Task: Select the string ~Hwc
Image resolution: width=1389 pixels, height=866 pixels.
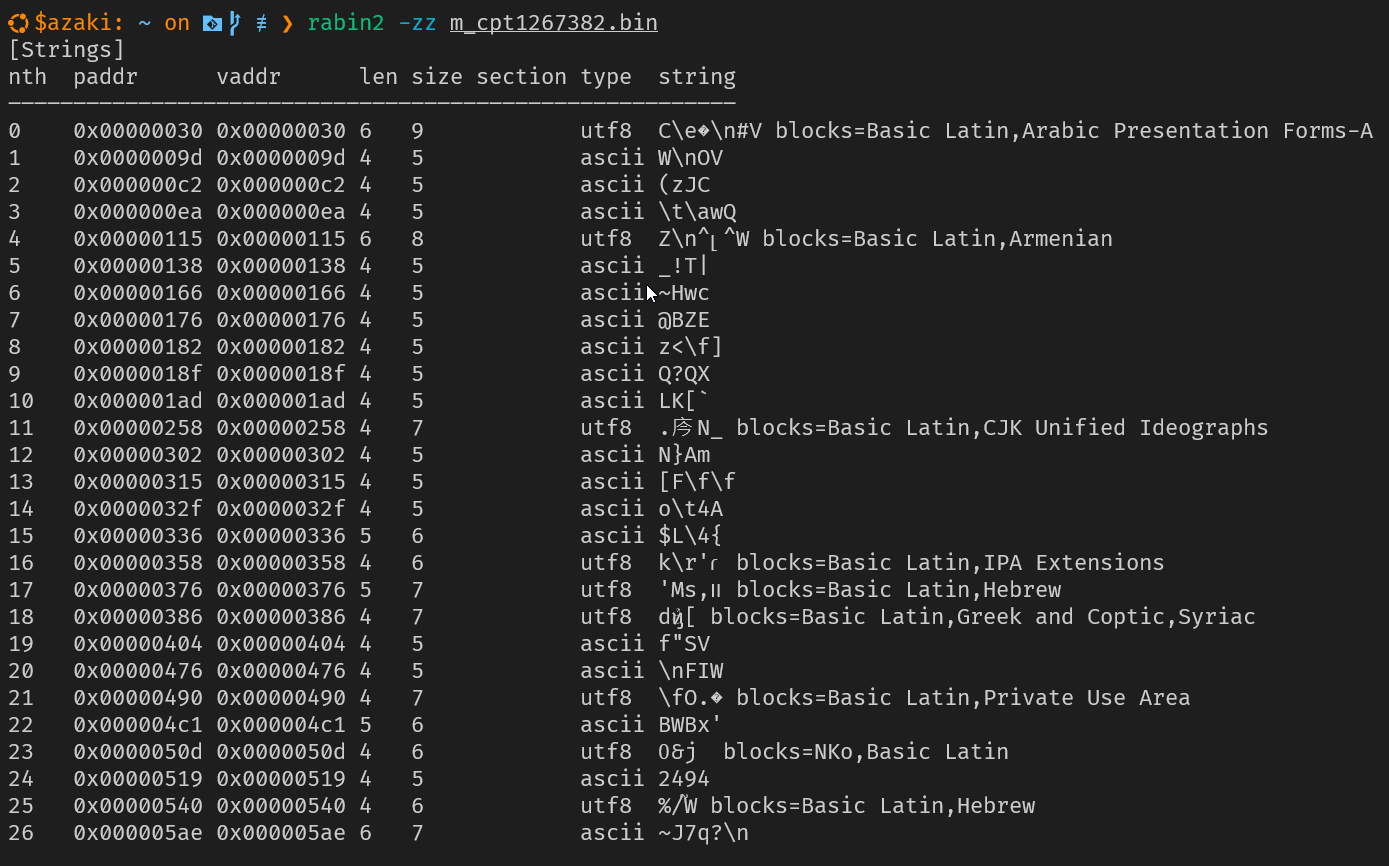Action: tap(684, 293)
